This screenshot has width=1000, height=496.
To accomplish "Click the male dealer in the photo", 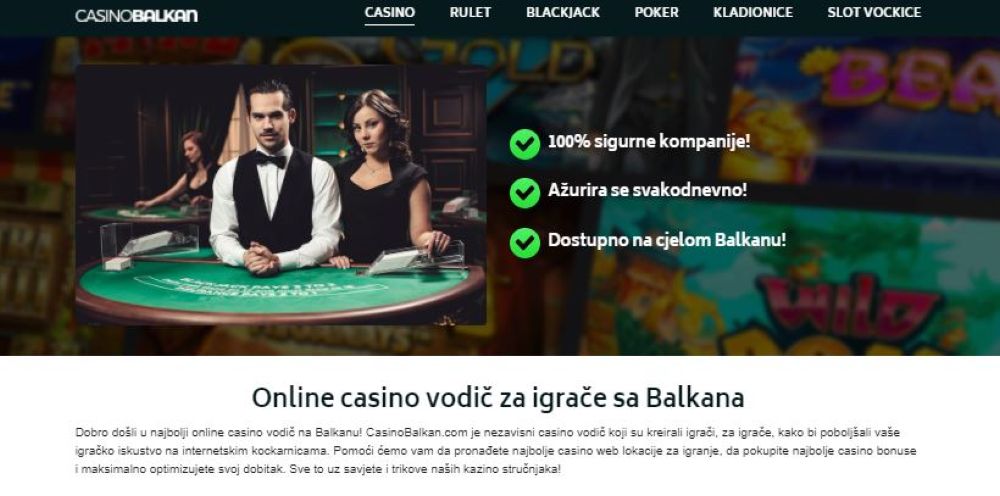I will click(274, 179).
